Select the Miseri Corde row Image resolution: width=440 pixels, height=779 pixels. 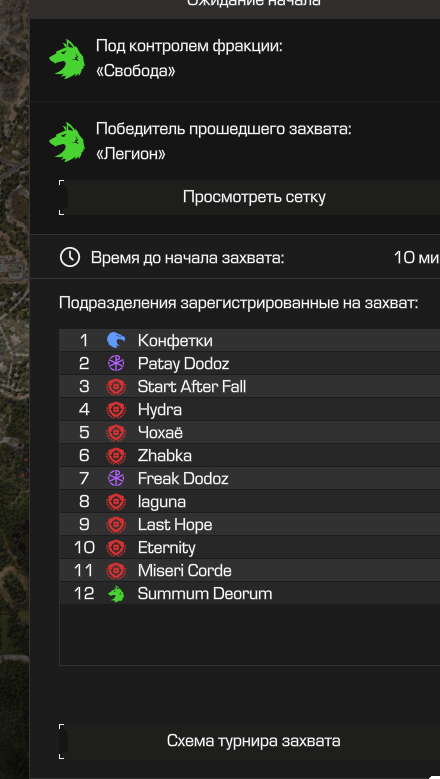click(250, 570)
